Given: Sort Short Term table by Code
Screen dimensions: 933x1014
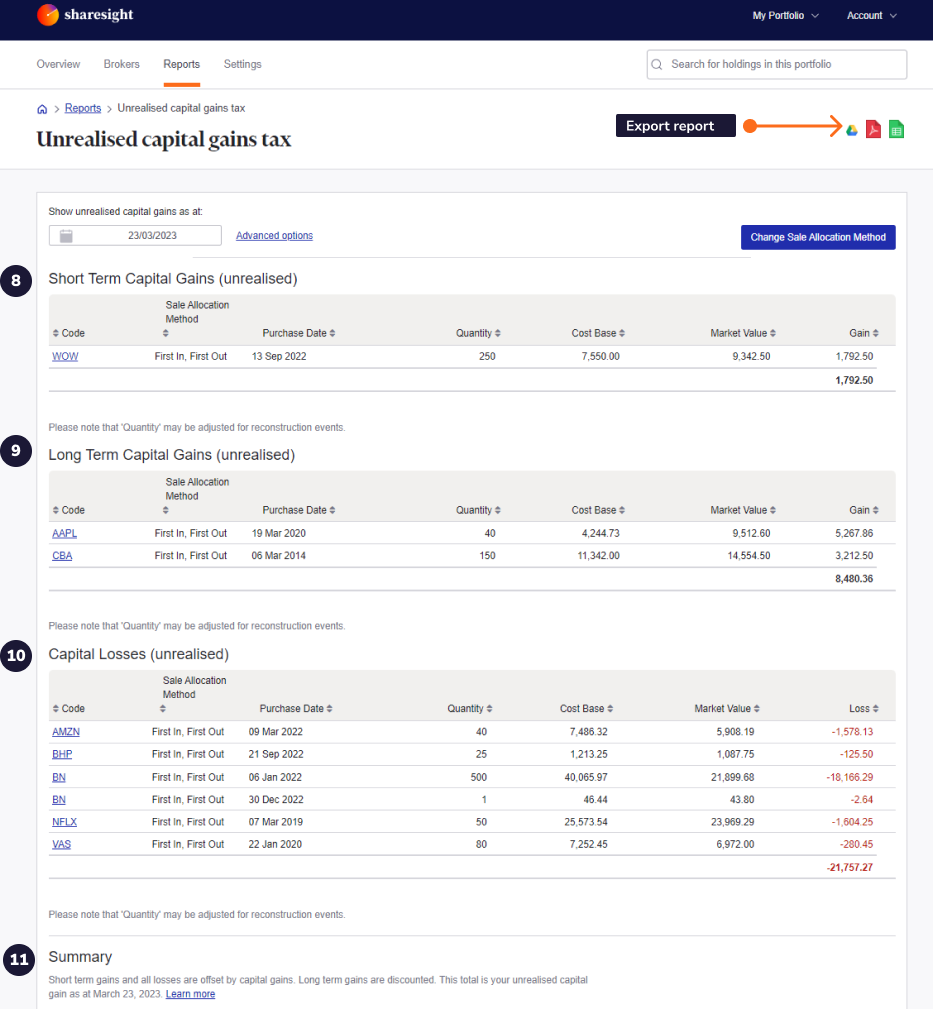Looking at the screenshot, I should tap(69, 334).
